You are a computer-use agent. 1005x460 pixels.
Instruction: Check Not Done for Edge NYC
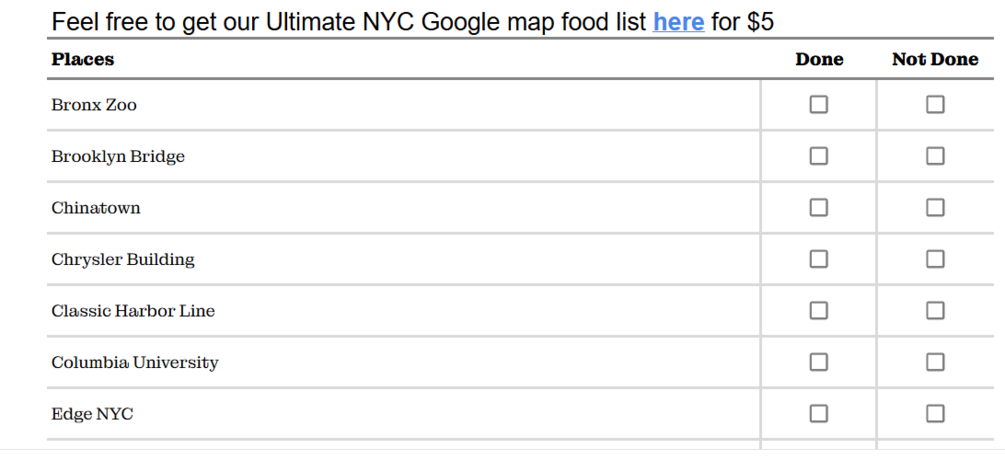coord(935,414)
